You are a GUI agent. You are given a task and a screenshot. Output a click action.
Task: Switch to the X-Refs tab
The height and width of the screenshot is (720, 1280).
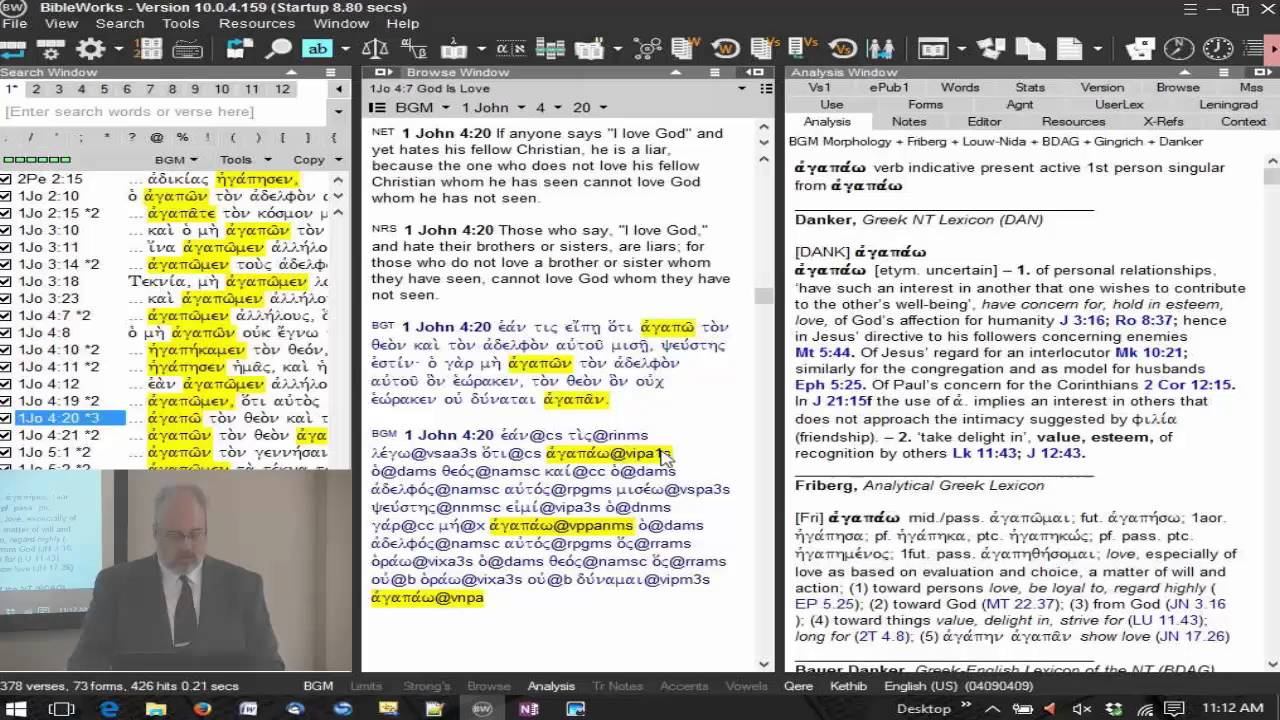[x=1163, y=121]
